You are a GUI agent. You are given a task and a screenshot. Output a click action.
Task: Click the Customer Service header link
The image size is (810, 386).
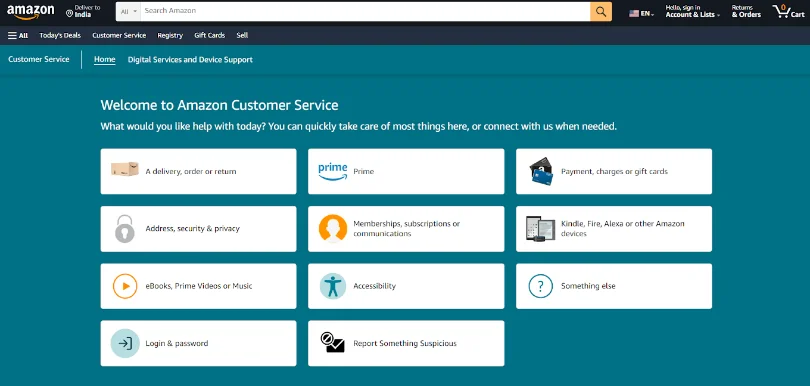click(x=39, y=59)
